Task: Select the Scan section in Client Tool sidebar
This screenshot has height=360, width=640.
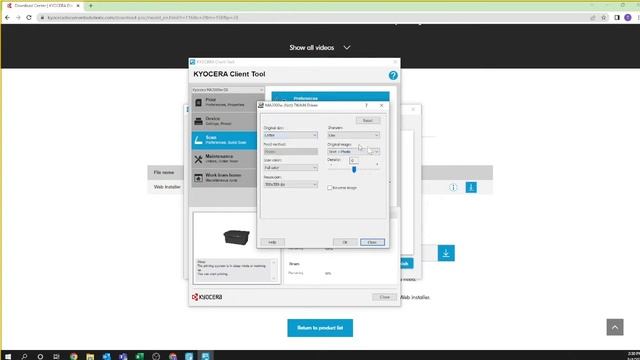Action: click(x=224, y=140)
